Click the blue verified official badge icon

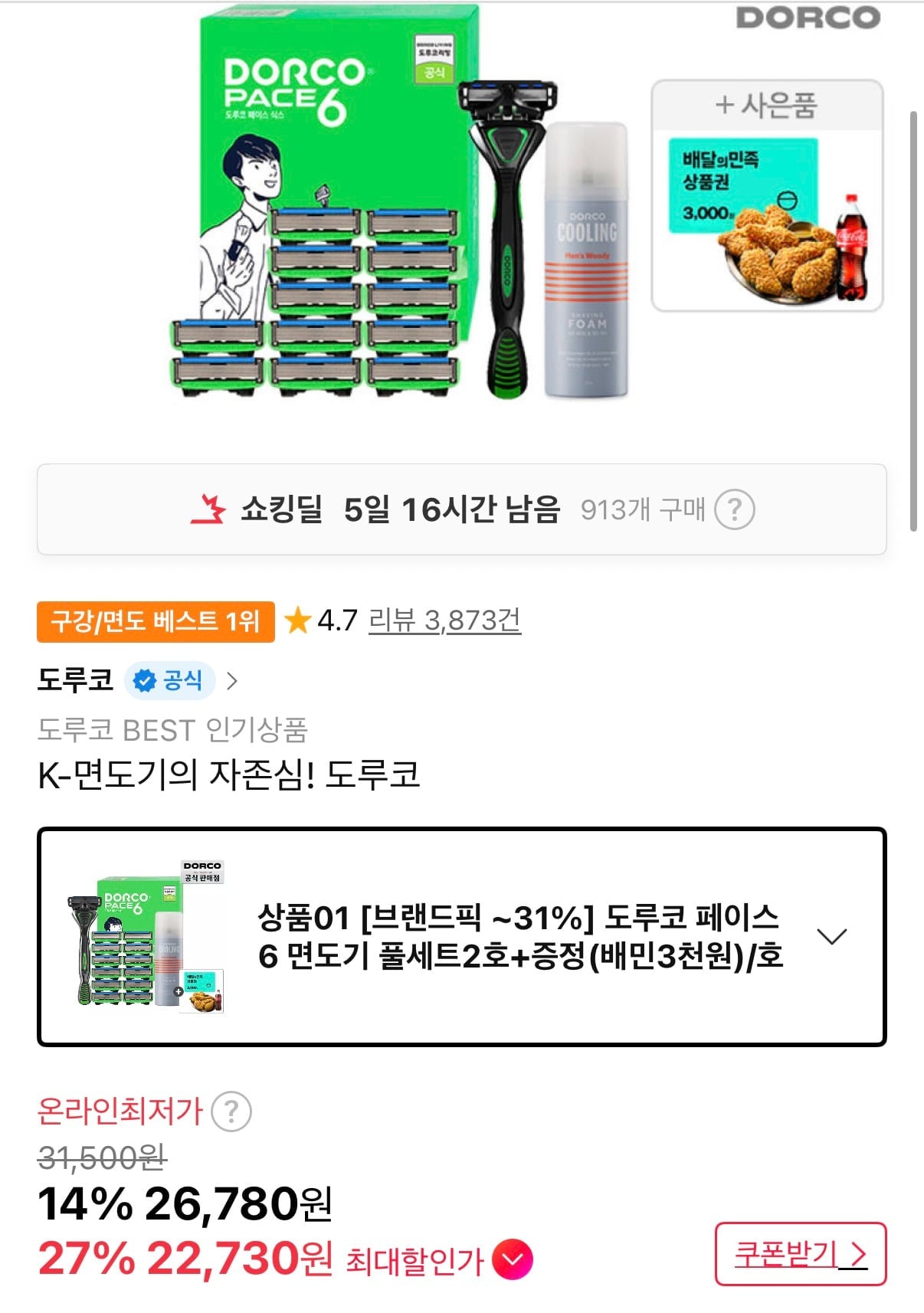pyautogui.click(x=145, y=680)
